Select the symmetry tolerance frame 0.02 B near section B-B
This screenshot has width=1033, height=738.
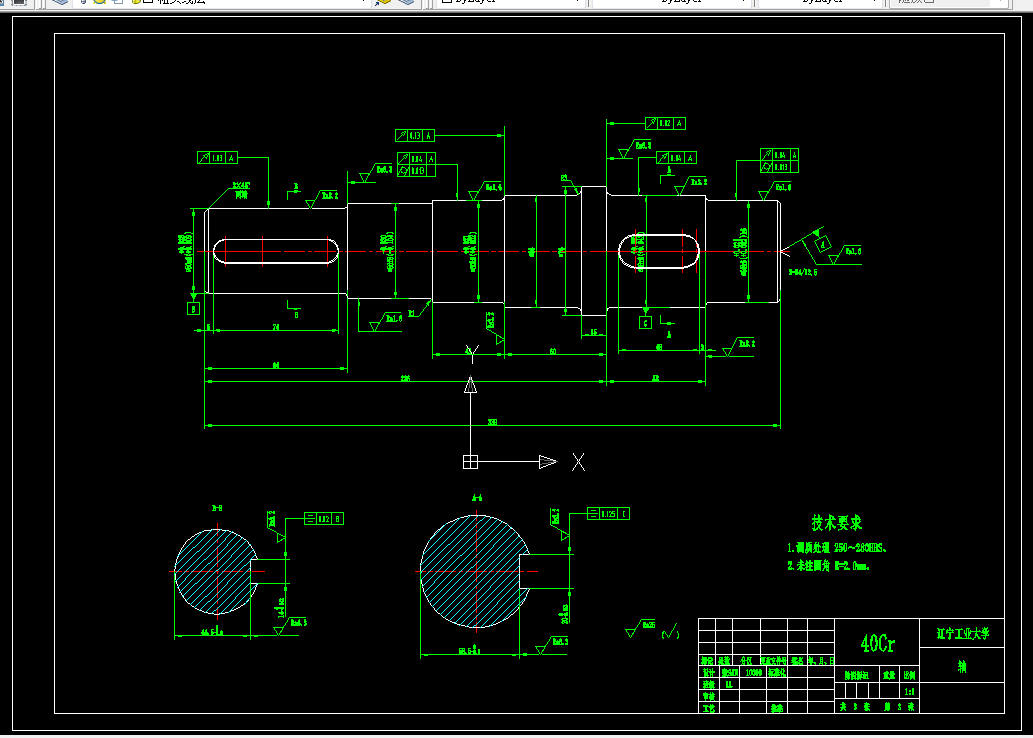[x=323, y=519]
